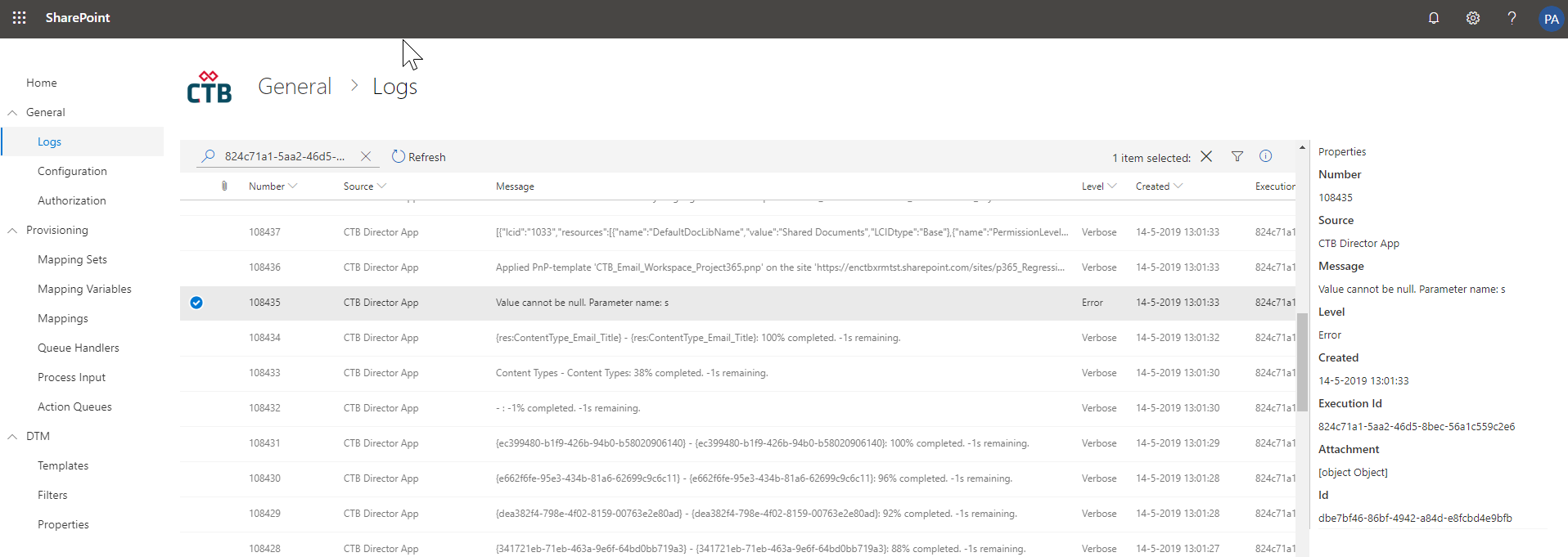This screenshot has height=557, width=1568.
Task: Open the Number column dropdown
Action: (293, 186)
